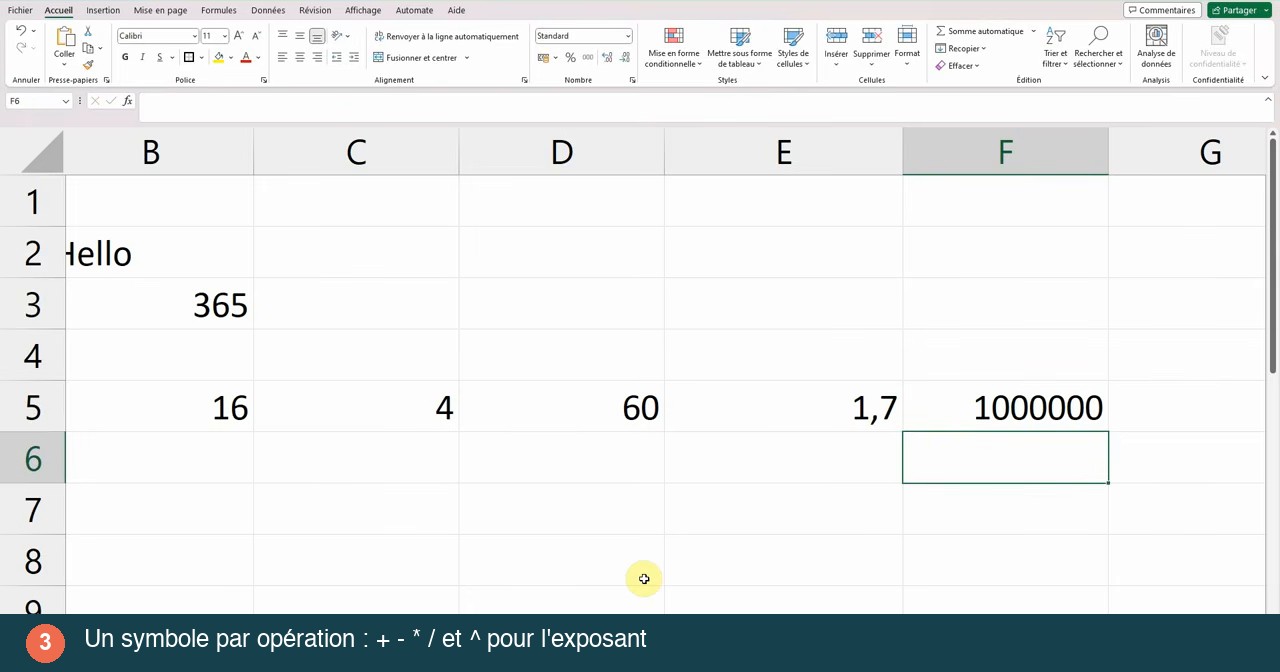Click the Partager button
Screen dimensions: 1280x672
1239,10
